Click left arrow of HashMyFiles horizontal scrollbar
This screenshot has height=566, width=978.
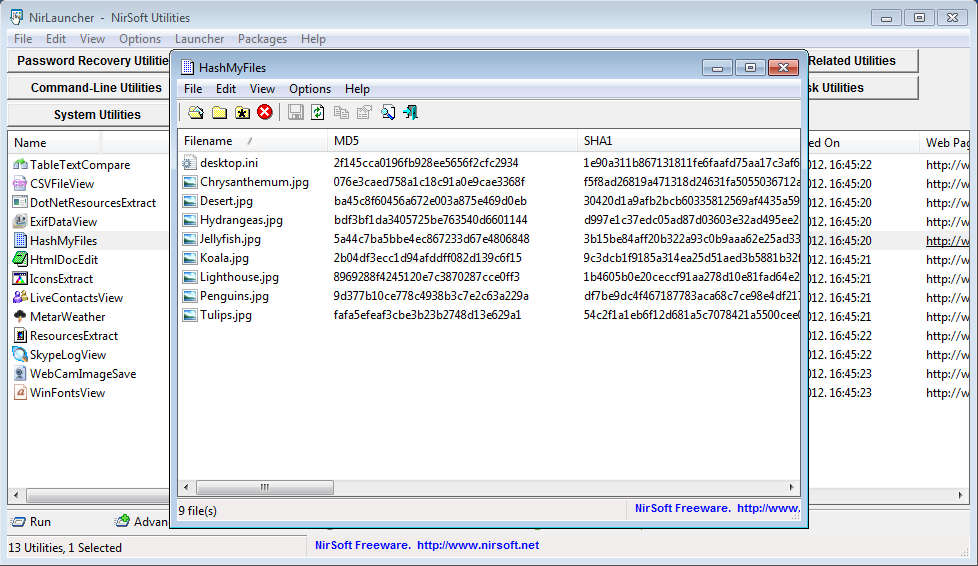(186, 487)
